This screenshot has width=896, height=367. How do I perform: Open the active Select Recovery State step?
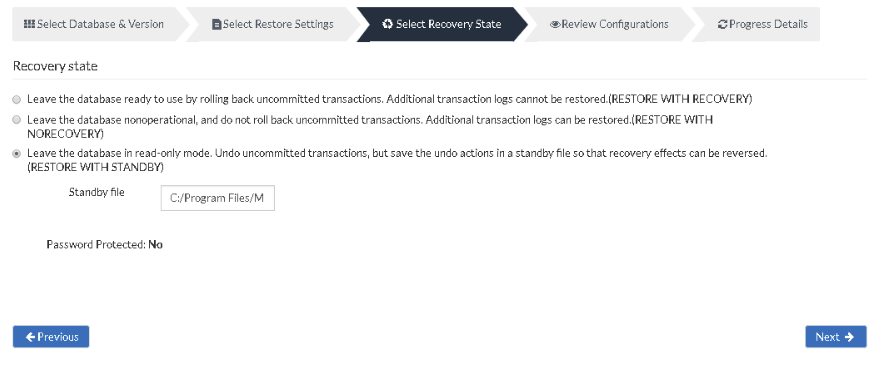coord(442,24)
